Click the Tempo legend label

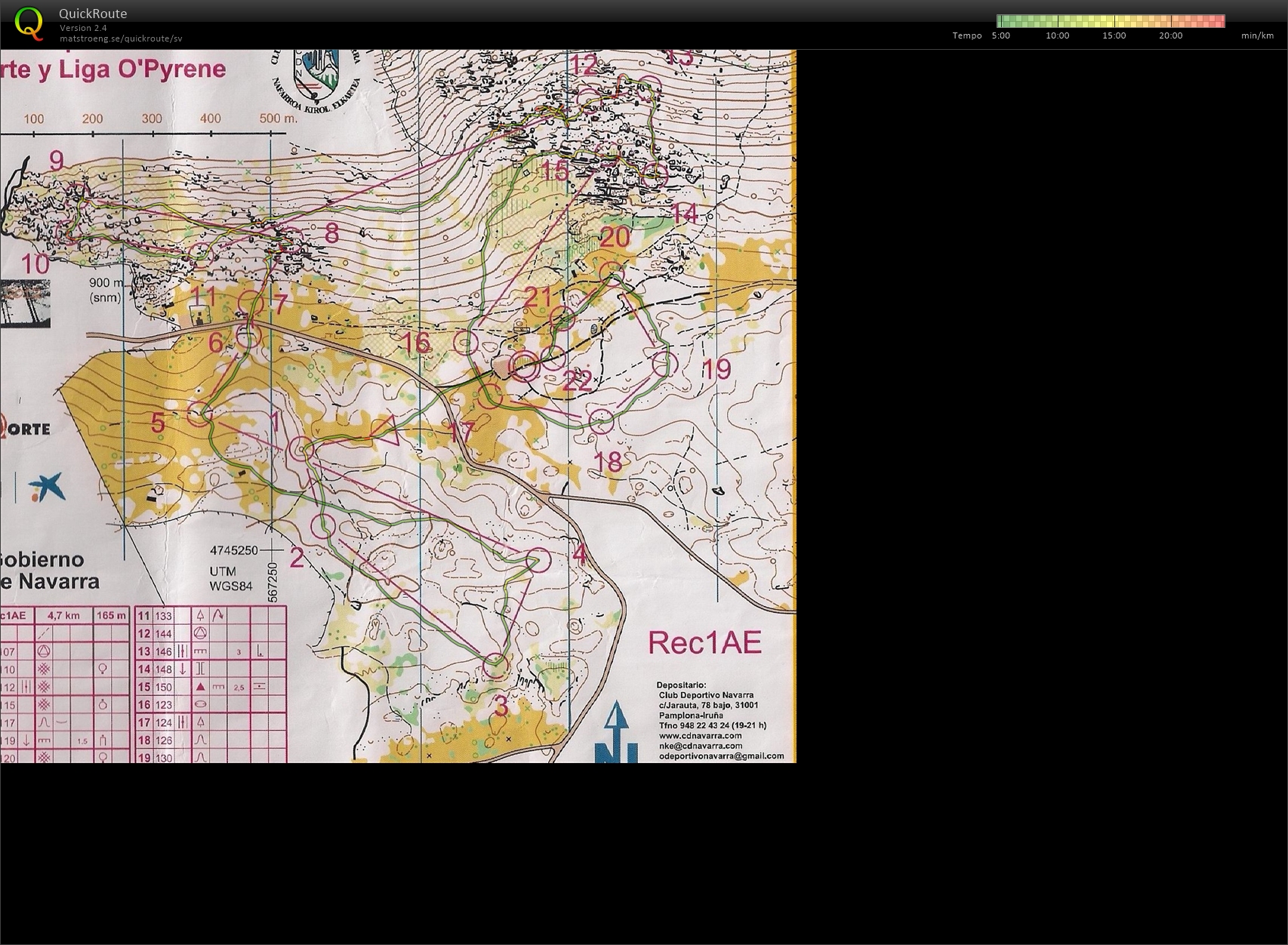pyautogui.click(x=967, y=35)
